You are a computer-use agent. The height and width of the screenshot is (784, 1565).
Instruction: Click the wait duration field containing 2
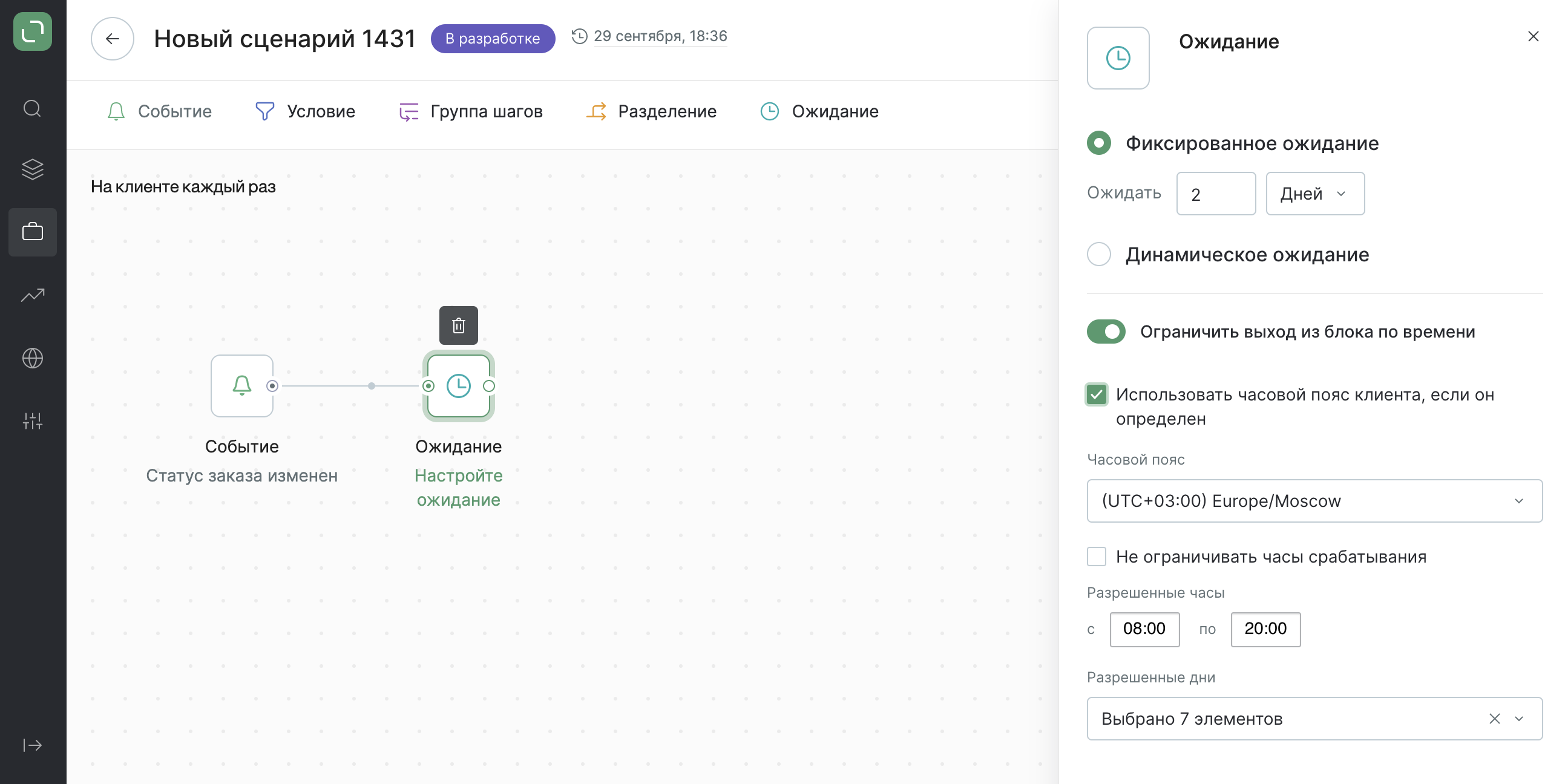[x=1216, y=194]
